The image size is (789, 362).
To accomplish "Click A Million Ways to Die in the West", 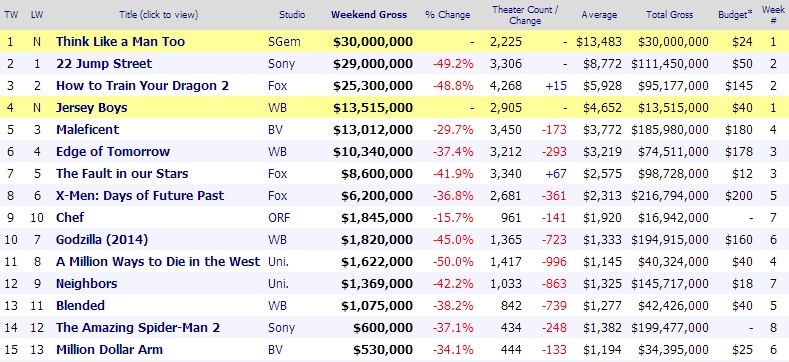I will tap(158, 262).
